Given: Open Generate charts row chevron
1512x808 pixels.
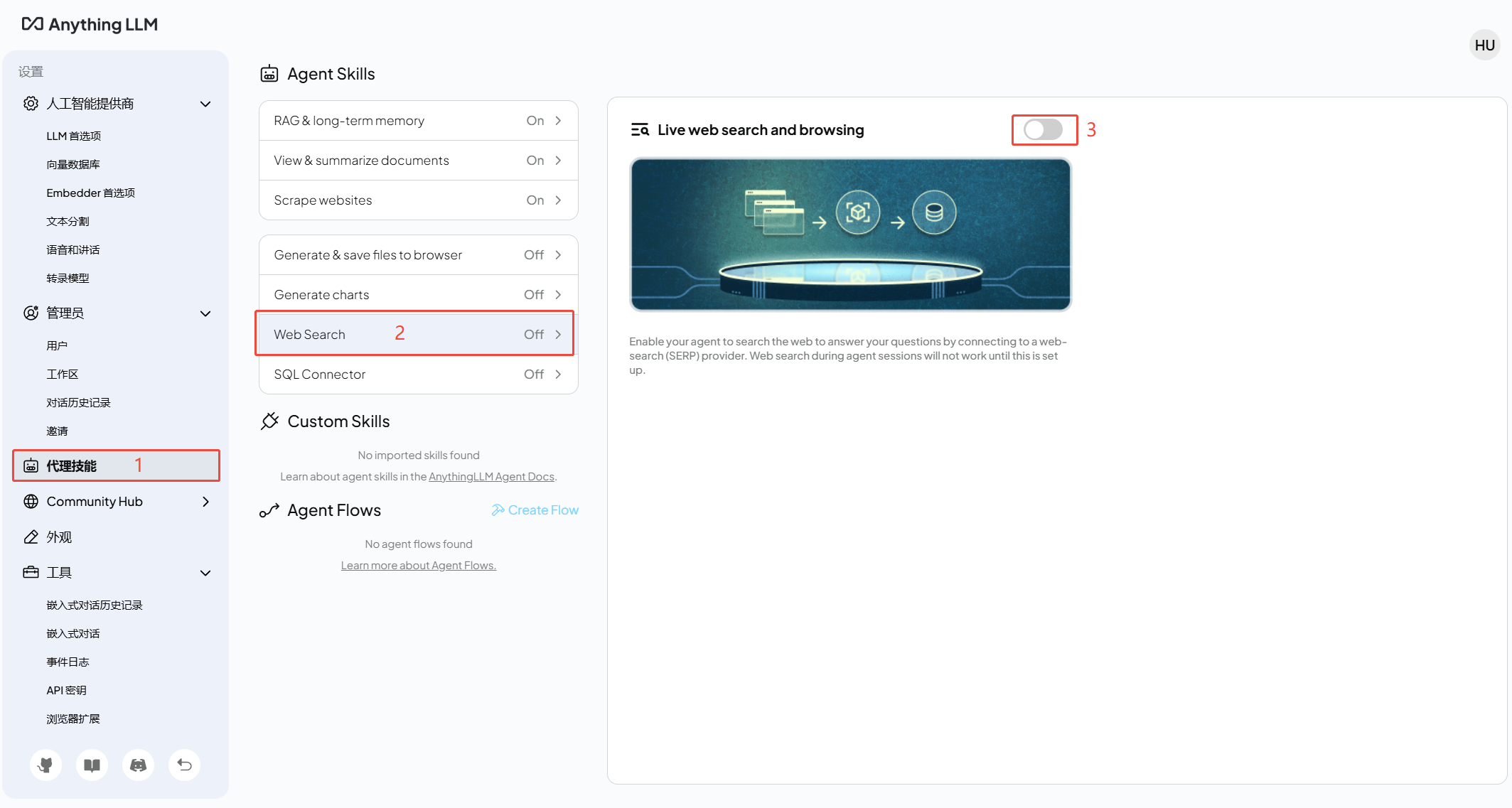Looking at the screenshot, I should coord(558,295).
